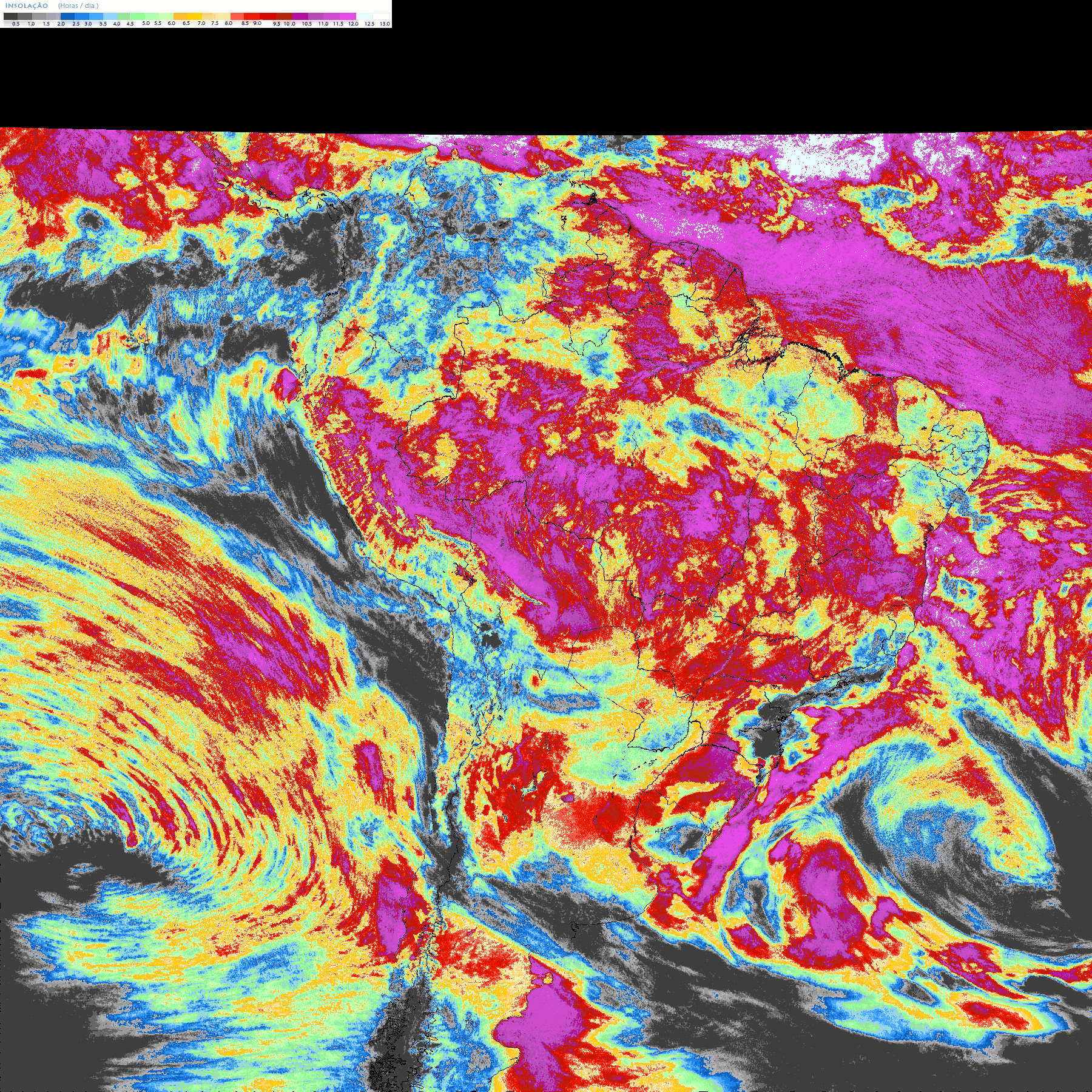
Task: Click the '8.0' legend value
Action: 228,23
